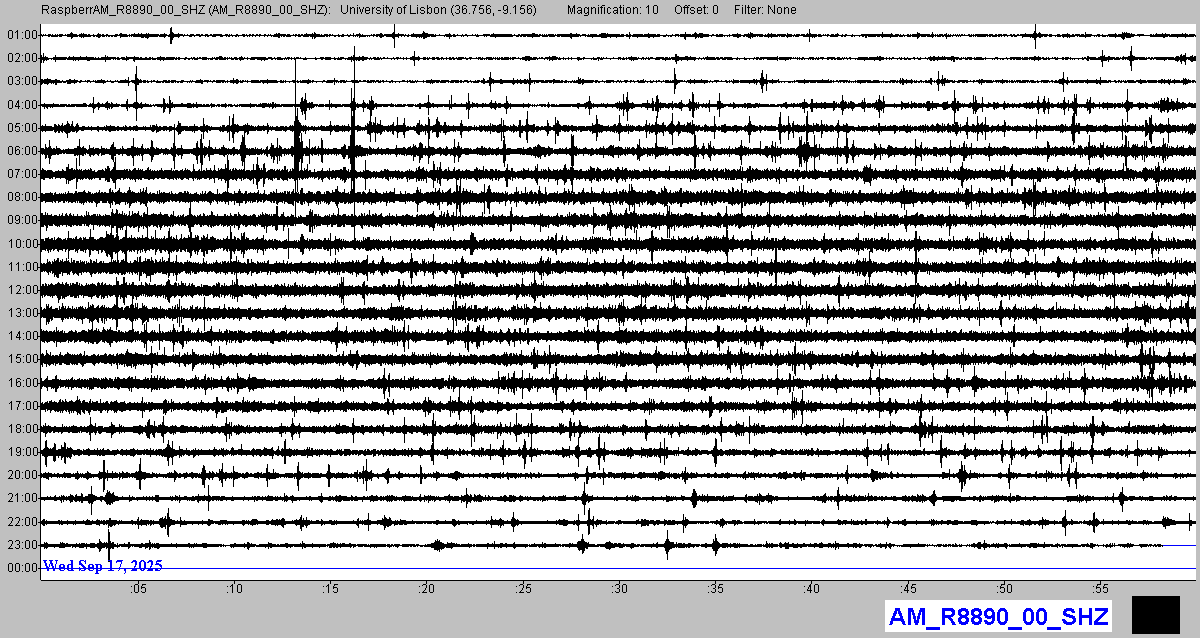Image resolution: width=1200 pixels, height=638 pixels.
Task: Select the 06:00 hour row label
Action: 22,151
